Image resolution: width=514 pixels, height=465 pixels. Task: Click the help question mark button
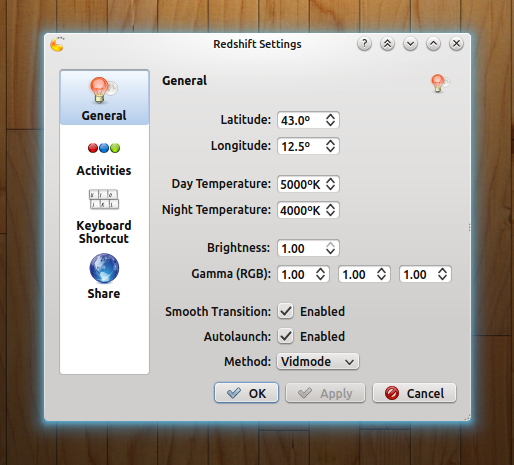[x=364, y=44]
